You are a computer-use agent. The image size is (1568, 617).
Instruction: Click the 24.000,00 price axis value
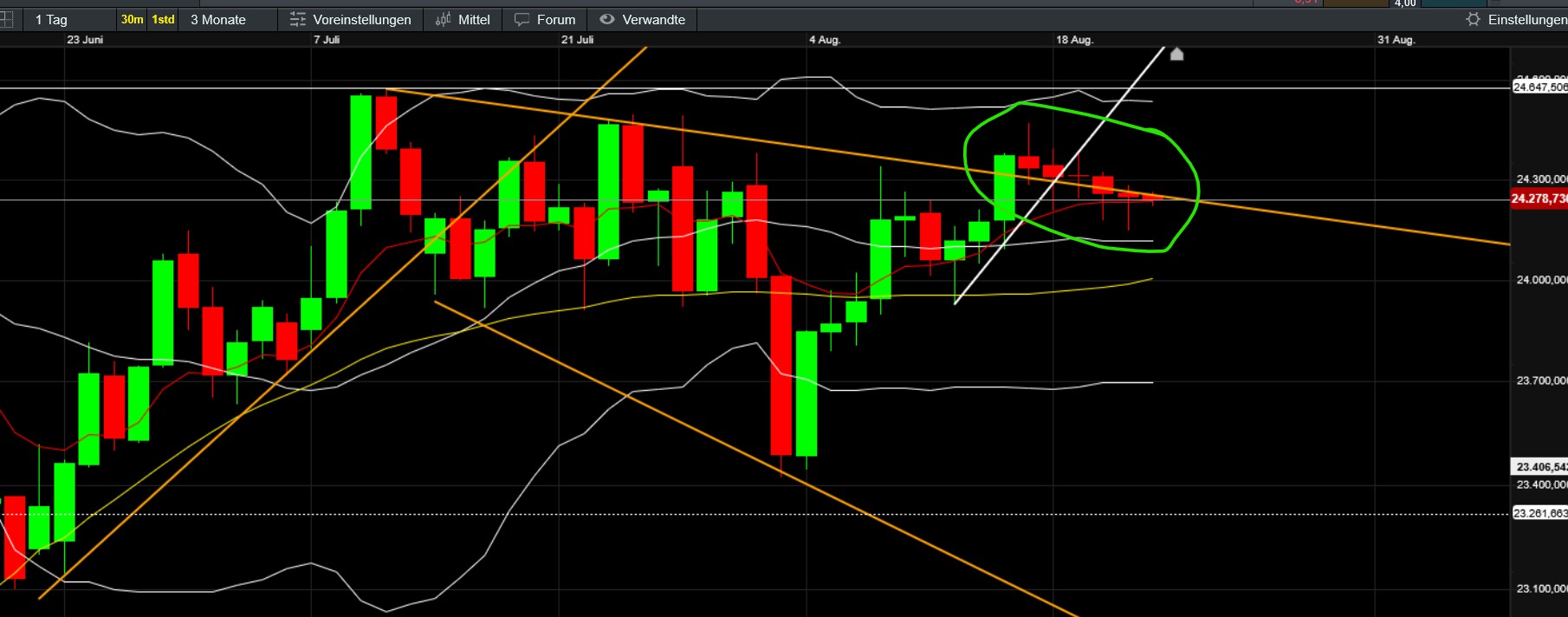coord(1541,280)
